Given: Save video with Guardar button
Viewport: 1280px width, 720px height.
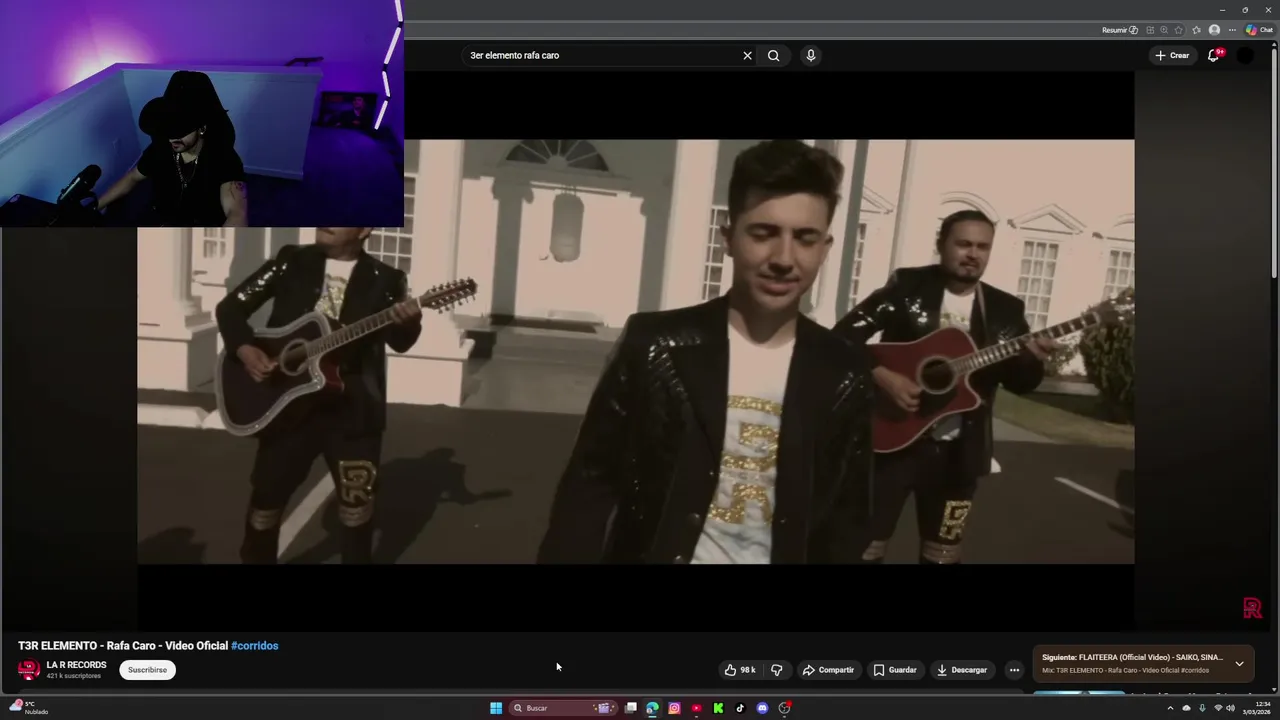Looking at the screenshot, I should (x=895, y=670).
